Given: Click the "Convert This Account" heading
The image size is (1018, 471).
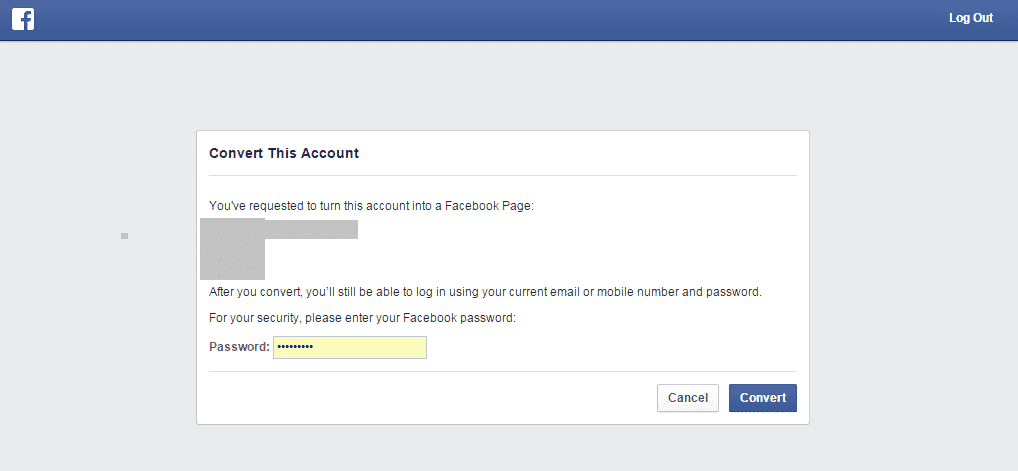Looking at the screenshot, I should 284,153.
